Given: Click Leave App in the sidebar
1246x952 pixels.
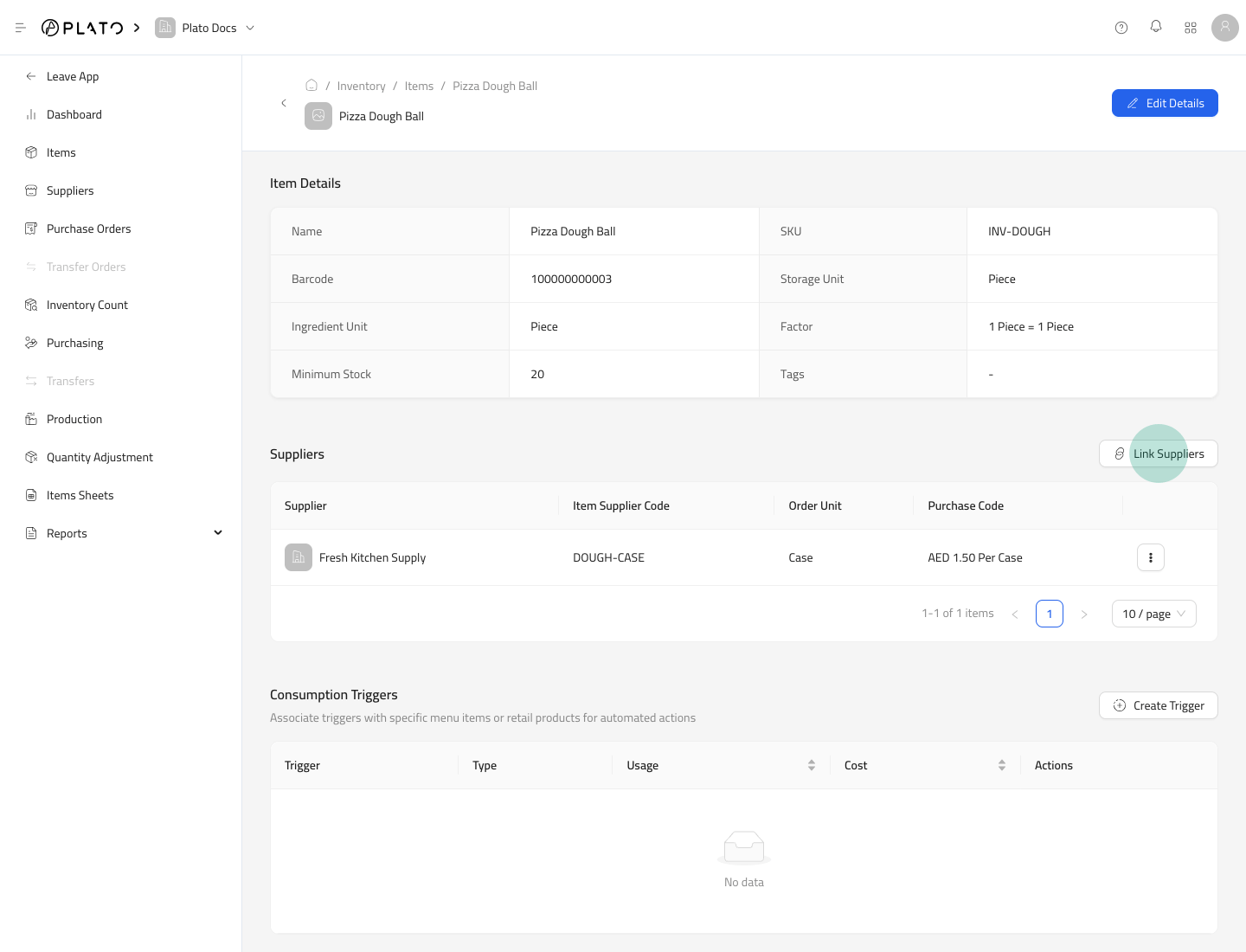Looking at the screenshot, I should point(73,76).
